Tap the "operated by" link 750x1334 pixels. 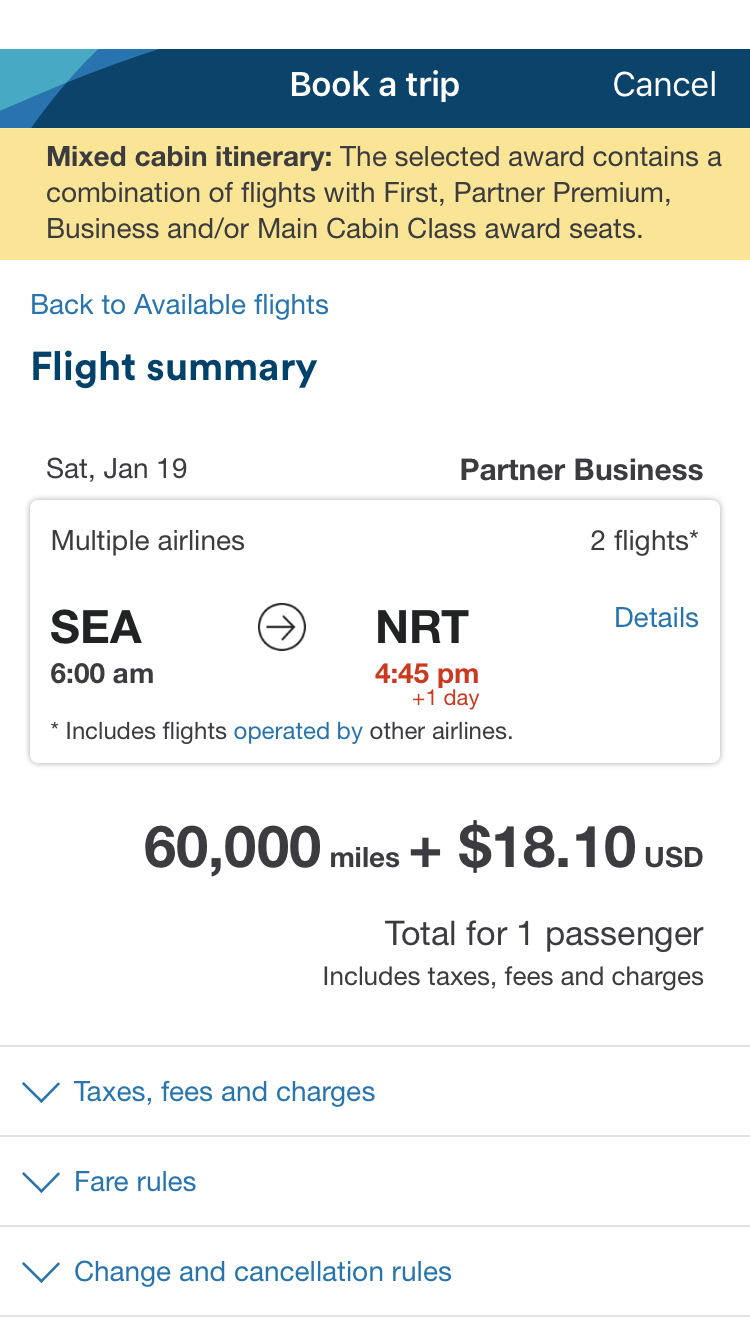tap(298, 731)
